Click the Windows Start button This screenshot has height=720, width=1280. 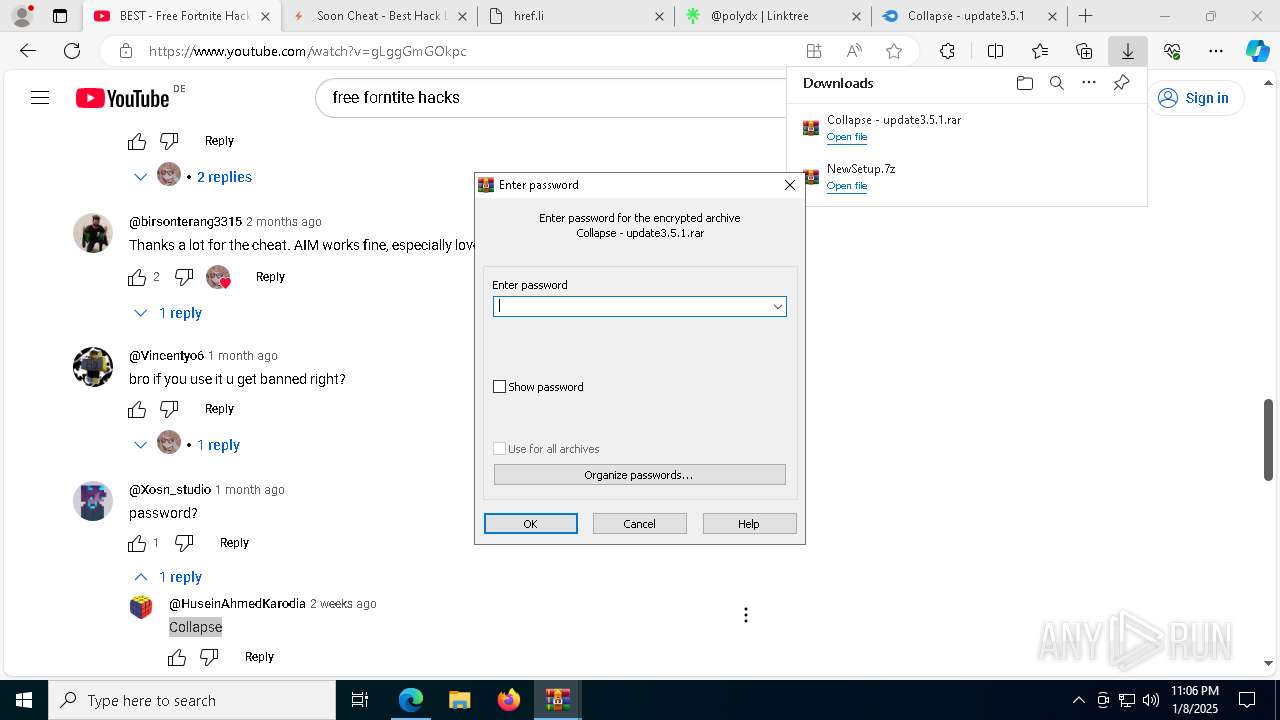tap(24, 700)
